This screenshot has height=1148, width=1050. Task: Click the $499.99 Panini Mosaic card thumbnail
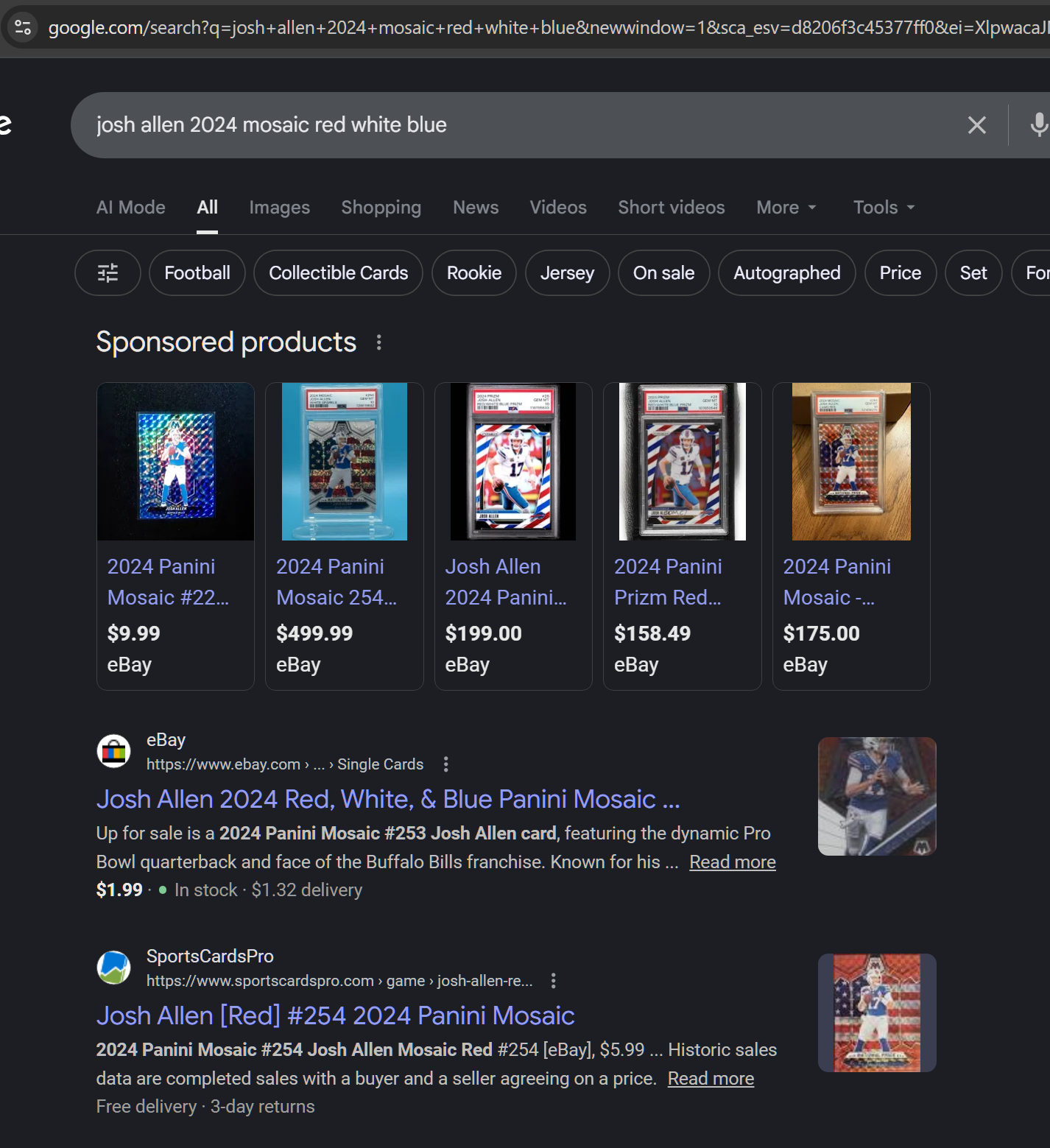point(344,462)
